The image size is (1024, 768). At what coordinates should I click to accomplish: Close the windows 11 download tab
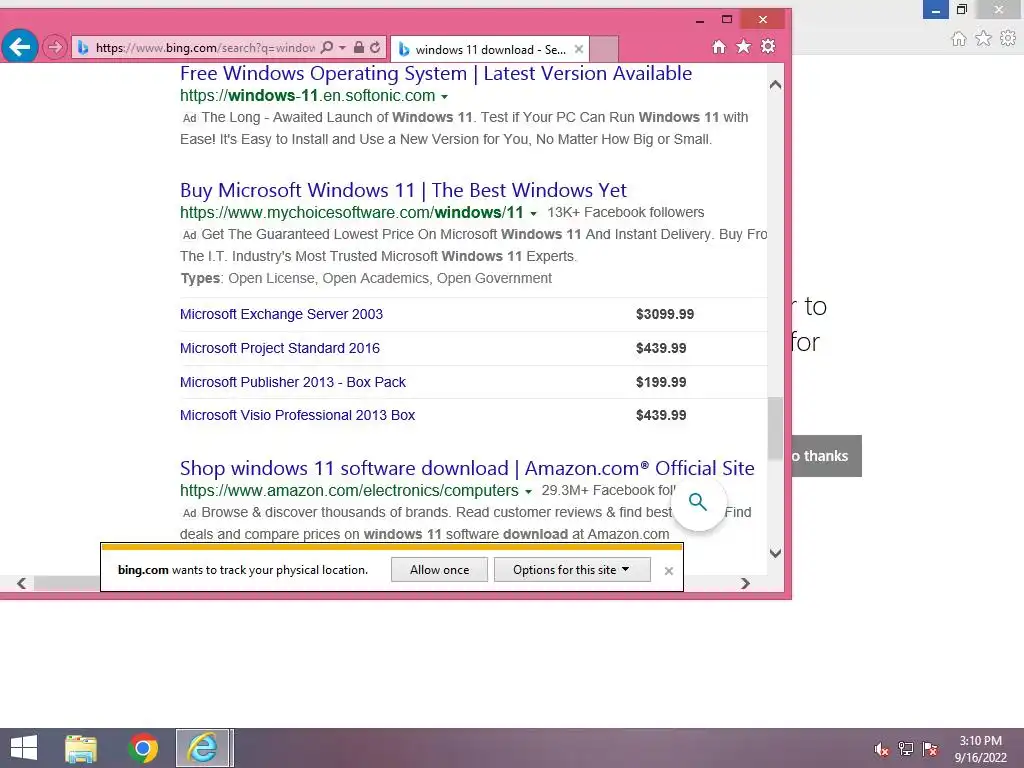click(x=579, y=49)
